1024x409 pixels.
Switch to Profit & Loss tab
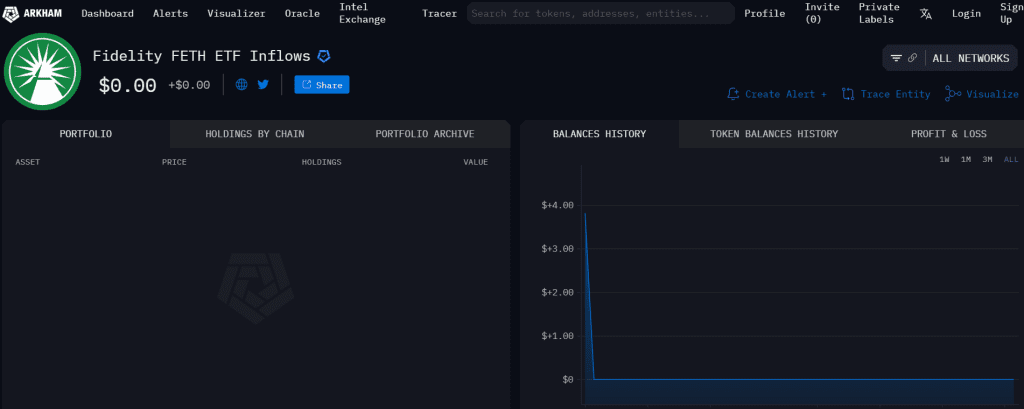[949, 134]
